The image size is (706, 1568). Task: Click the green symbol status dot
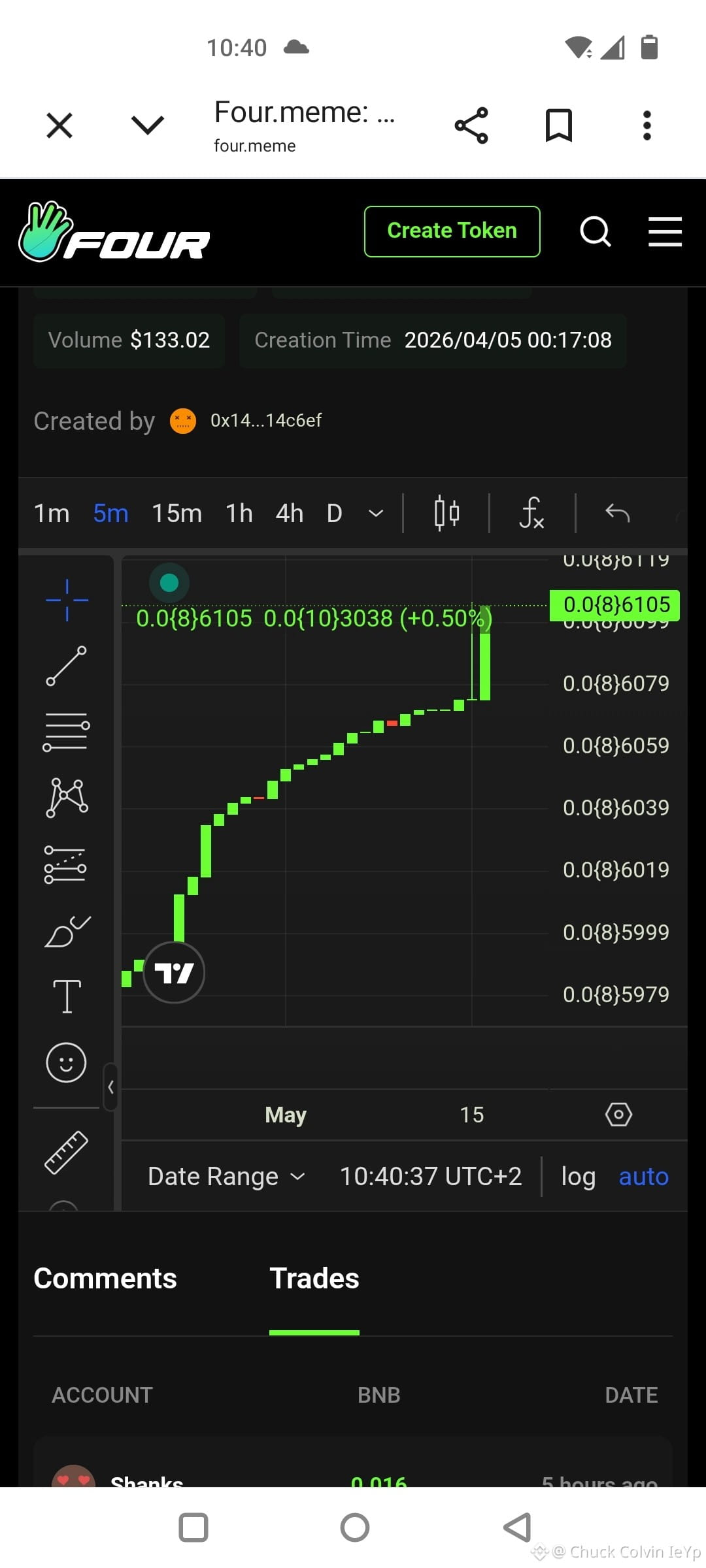tap(169, 582)
